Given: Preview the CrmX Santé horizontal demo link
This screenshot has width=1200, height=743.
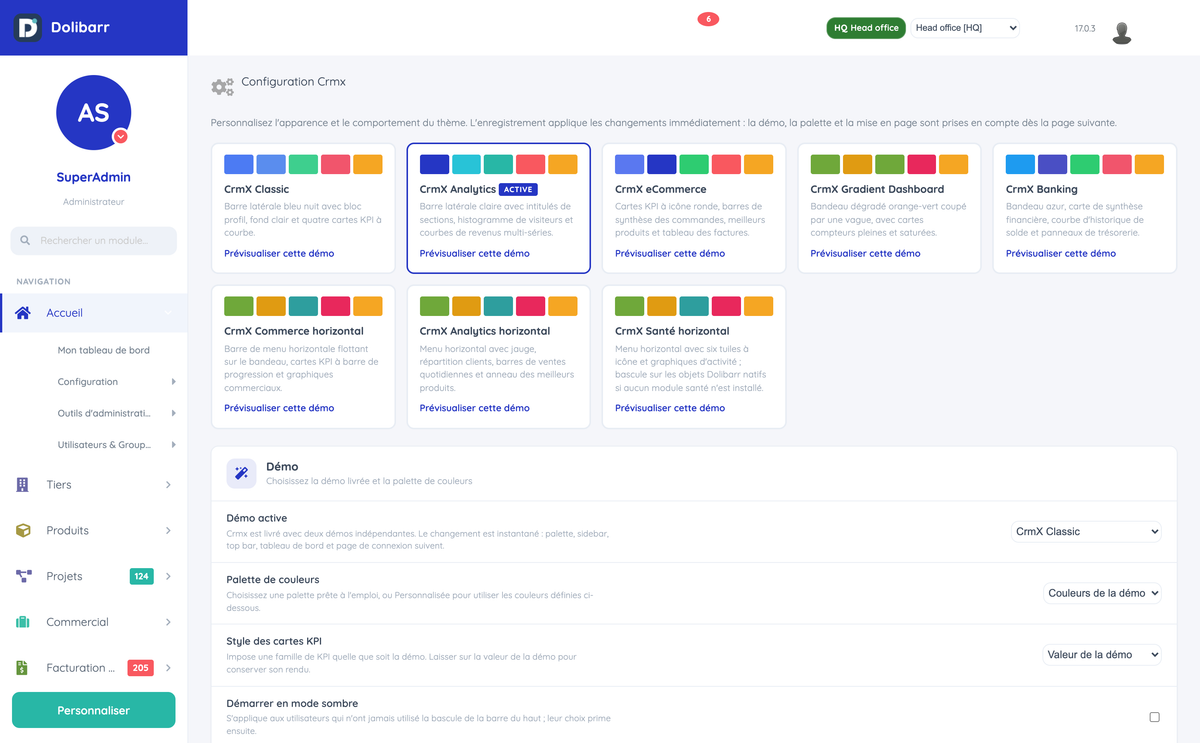Looking at the screenshot, I should pos(670,408).
